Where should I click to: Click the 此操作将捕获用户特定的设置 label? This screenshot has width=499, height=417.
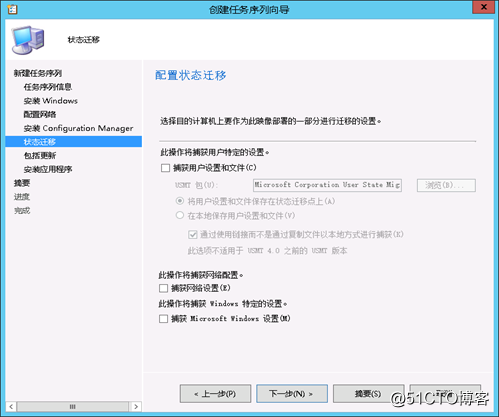(215, 152)
